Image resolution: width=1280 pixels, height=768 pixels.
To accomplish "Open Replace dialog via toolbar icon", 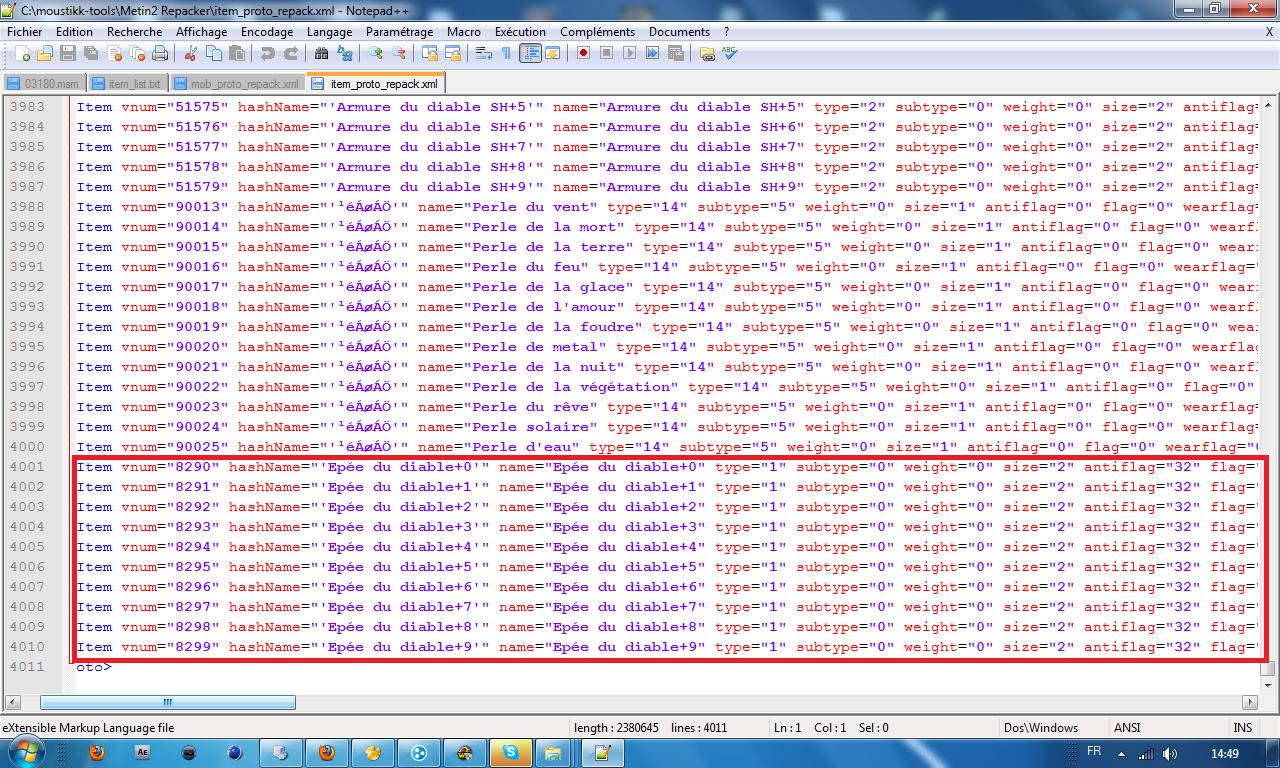I will pyautogui.click(x=345, y=53).
